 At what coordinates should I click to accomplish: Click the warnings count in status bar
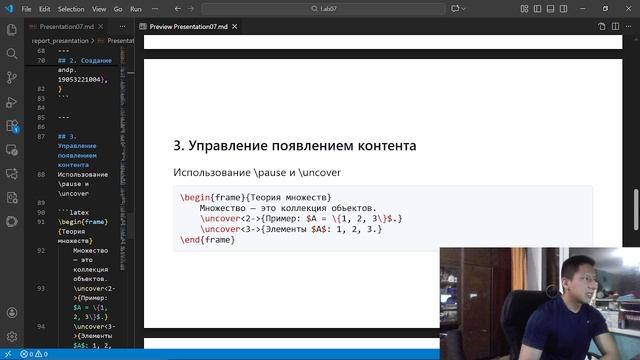[42, 354]
